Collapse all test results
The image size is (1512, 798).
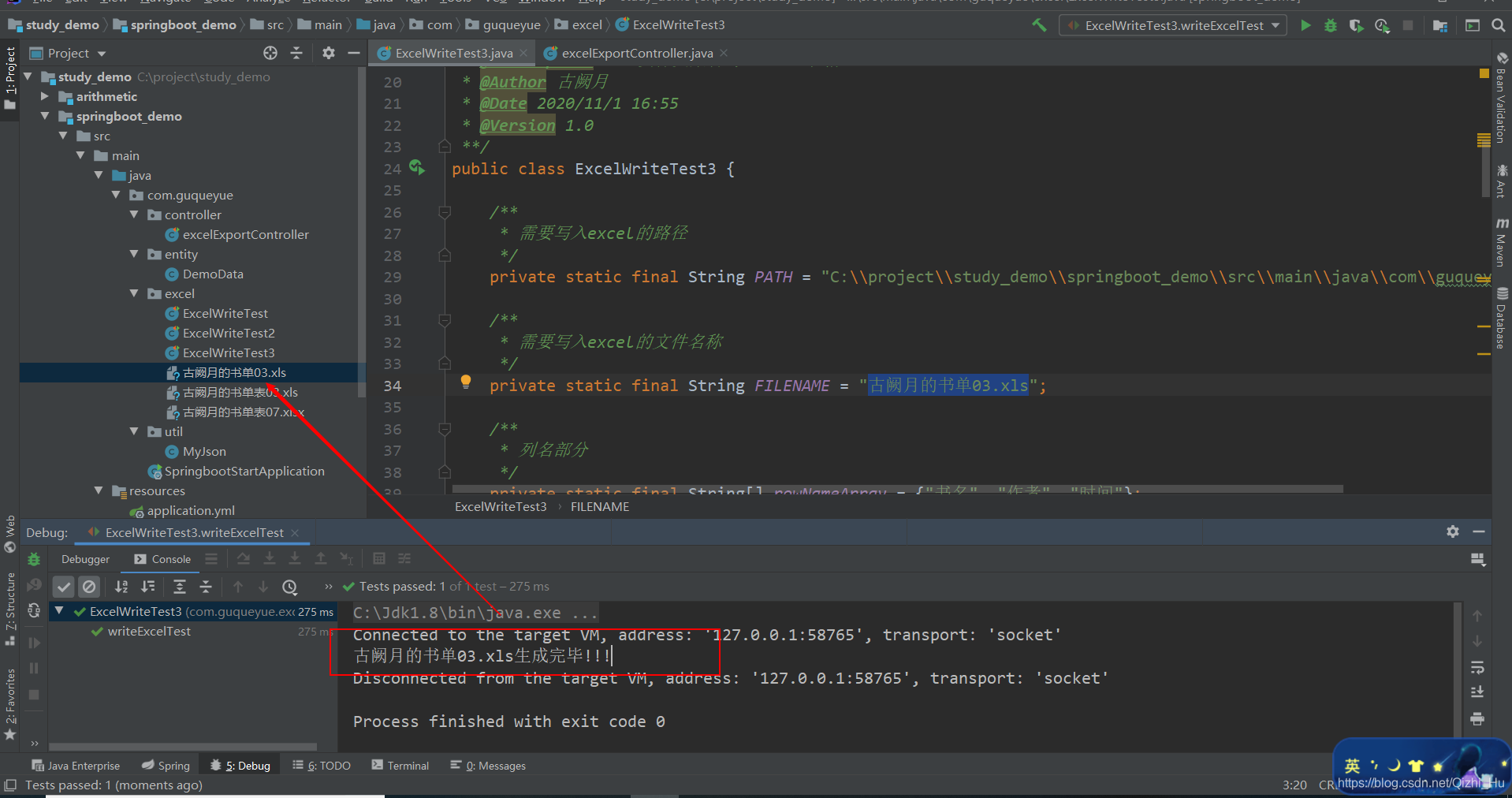(x=206, y=586)
